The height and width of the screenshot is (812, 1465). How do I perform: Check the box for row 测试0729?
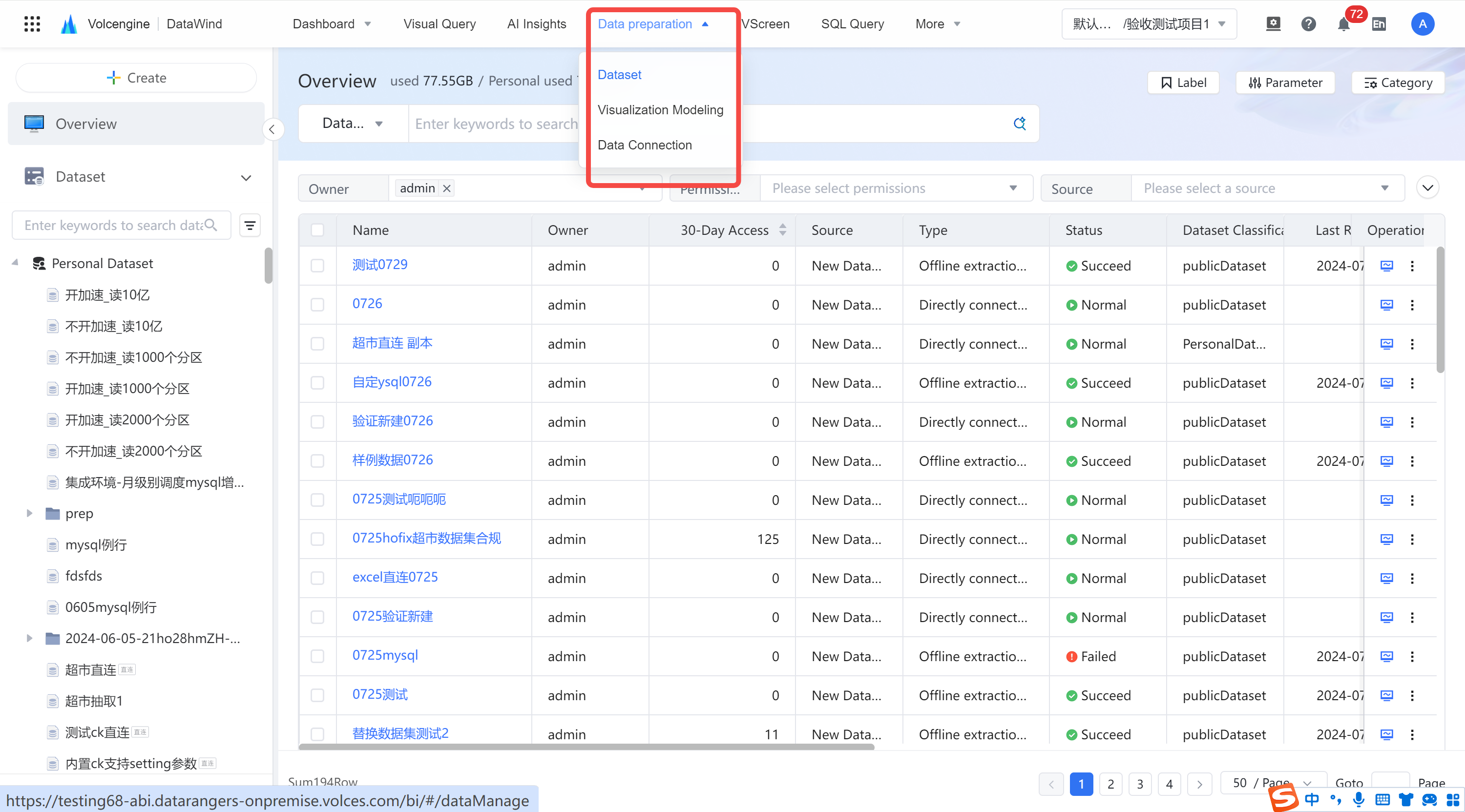coord(317,266)
